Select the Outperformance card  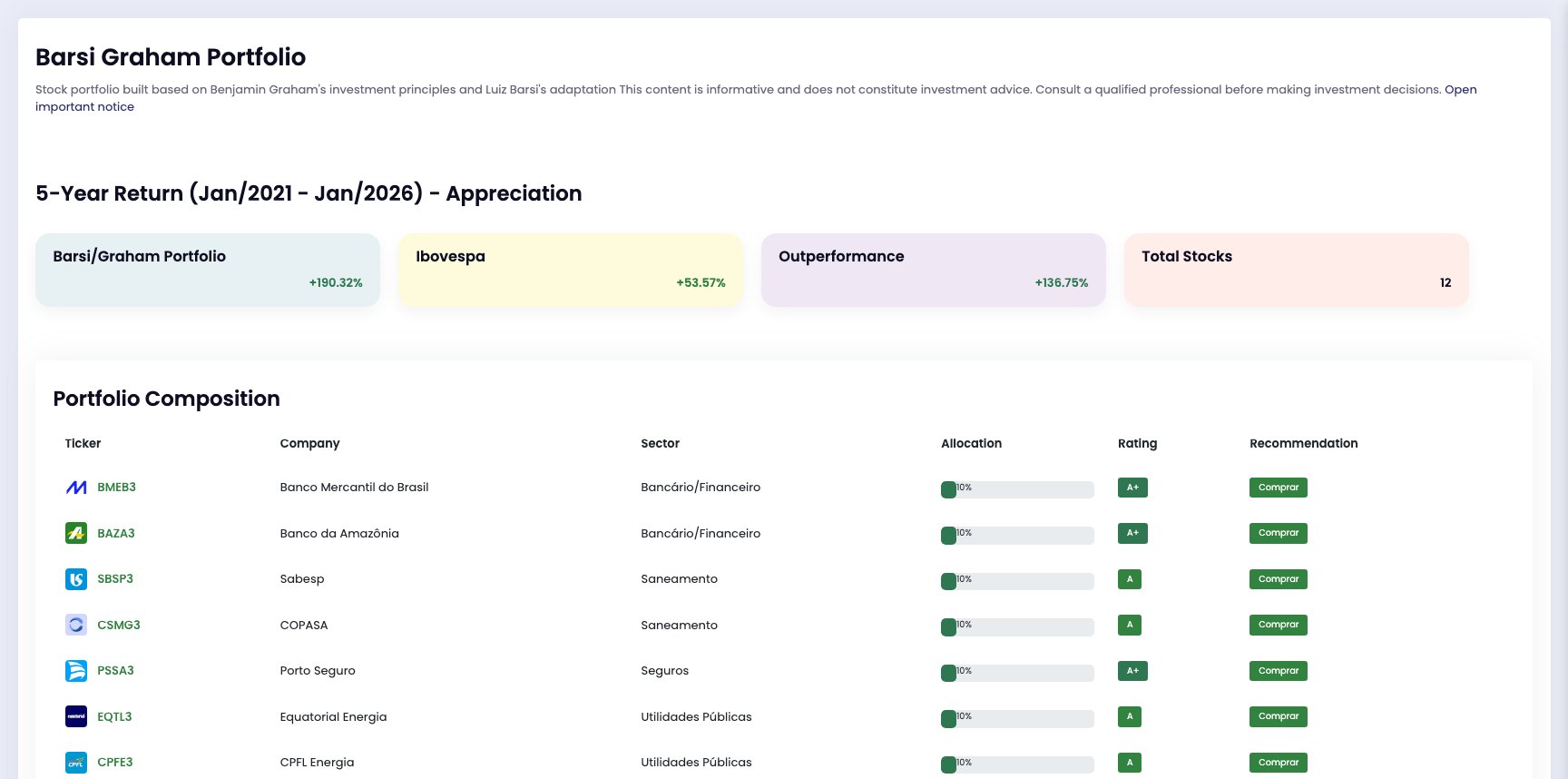point(934,270)
